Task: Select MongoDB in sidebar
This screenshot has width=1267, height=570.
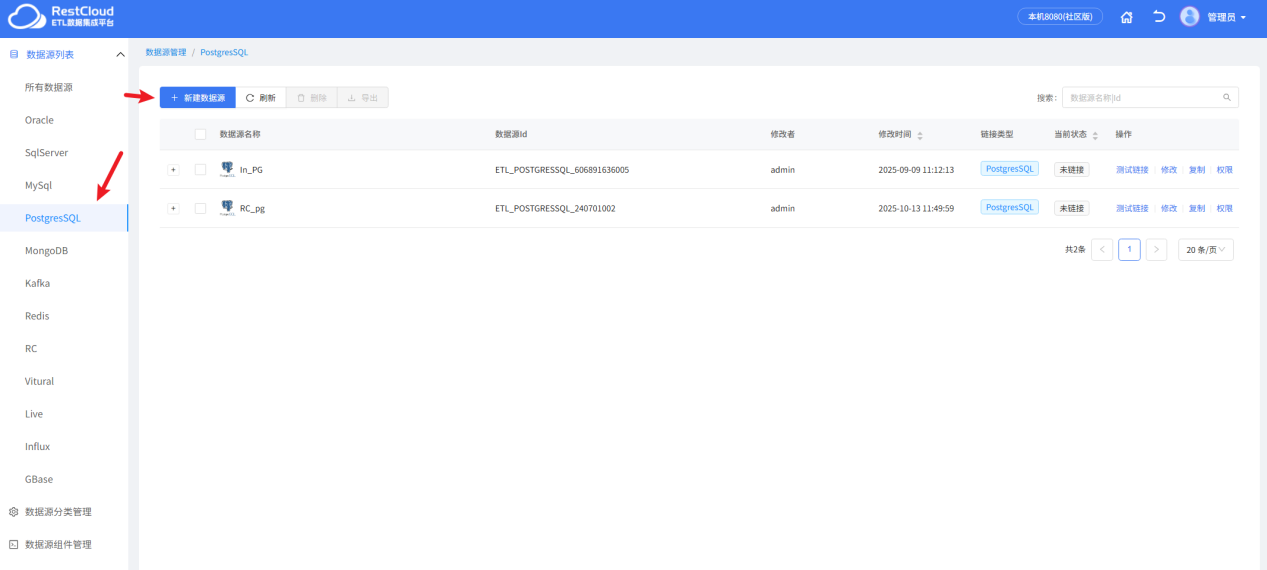Action: point(64,251)
